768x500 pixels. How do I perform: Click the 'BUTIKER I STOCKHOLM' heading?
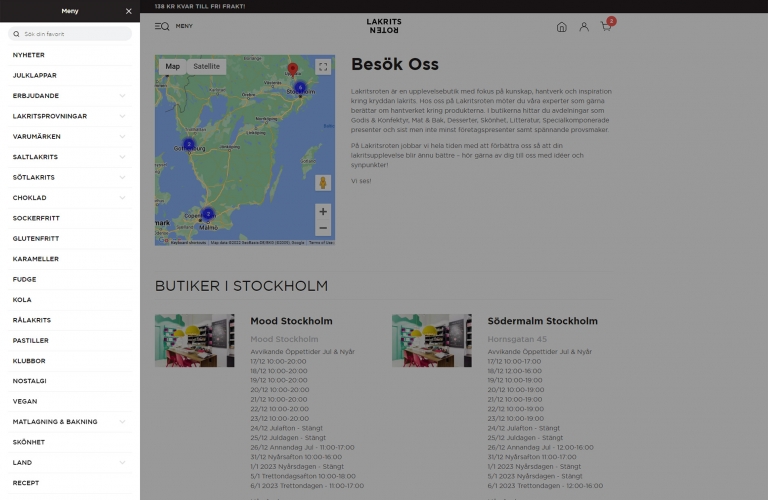click(x=241, y=286)
